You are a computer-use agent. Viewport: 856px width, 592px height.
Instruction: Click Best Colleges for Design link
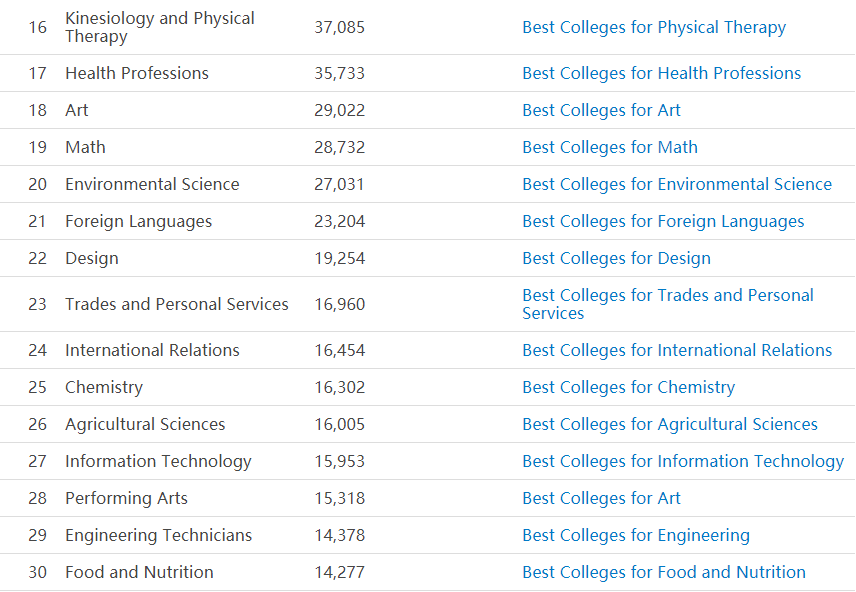[x=616, y=258]
